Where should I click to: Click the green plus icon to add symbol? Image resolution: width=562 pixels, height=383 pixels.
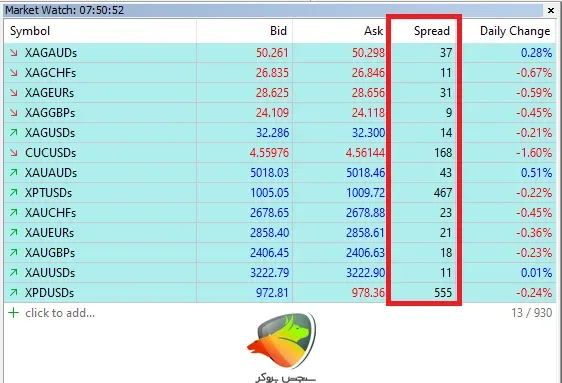(x=14, y=313)
